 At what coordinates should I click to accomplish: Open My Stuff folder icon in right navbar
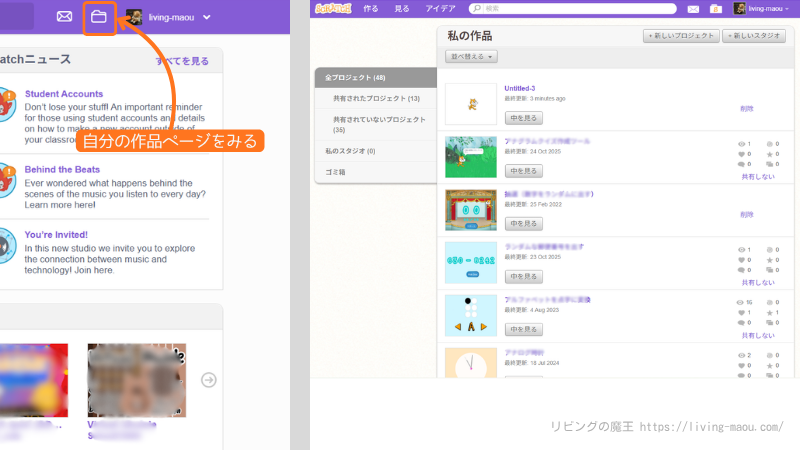click(715, 8)
